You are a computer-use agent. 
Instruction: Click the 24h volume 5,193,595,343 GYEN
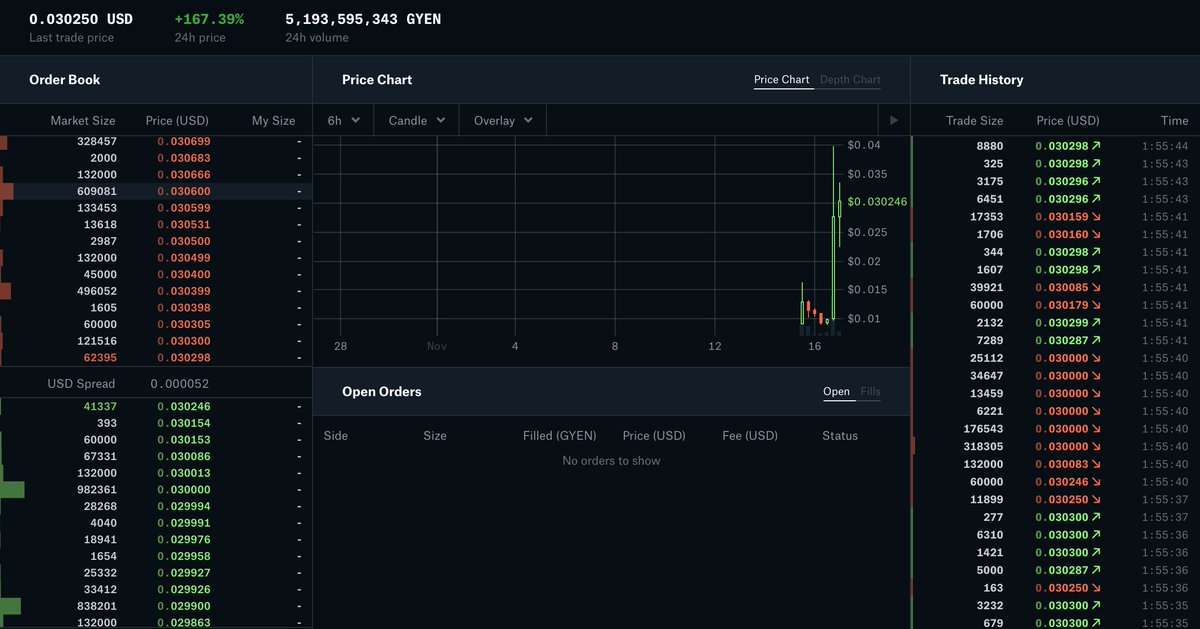(363, 19)
